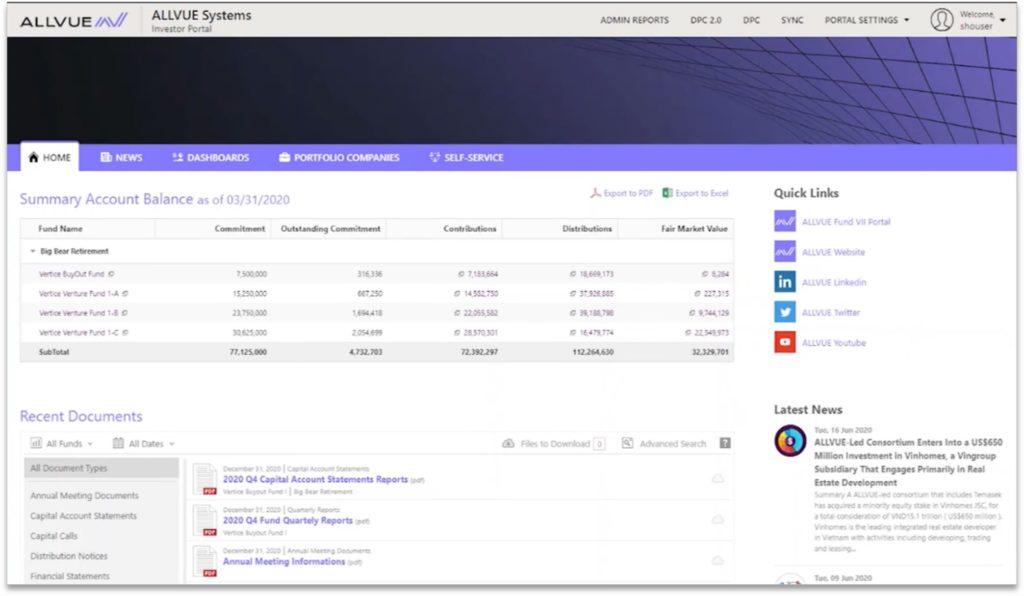Click the Export to PDF icon
The width and height of the screenshot is (1024, 596).
(x=595, y=193)
